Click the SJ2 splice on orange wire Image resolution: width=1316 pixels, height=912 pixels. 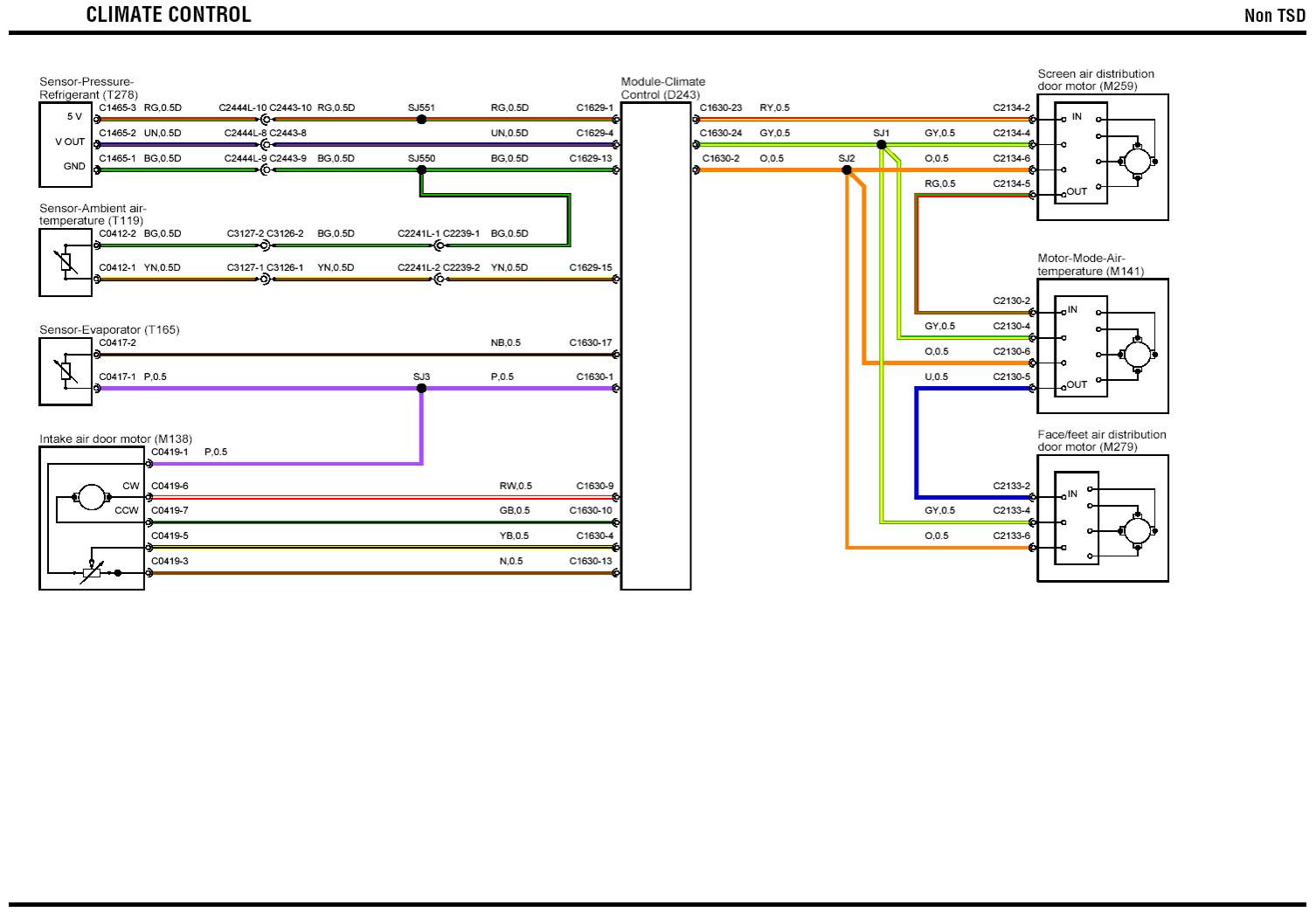847,170
